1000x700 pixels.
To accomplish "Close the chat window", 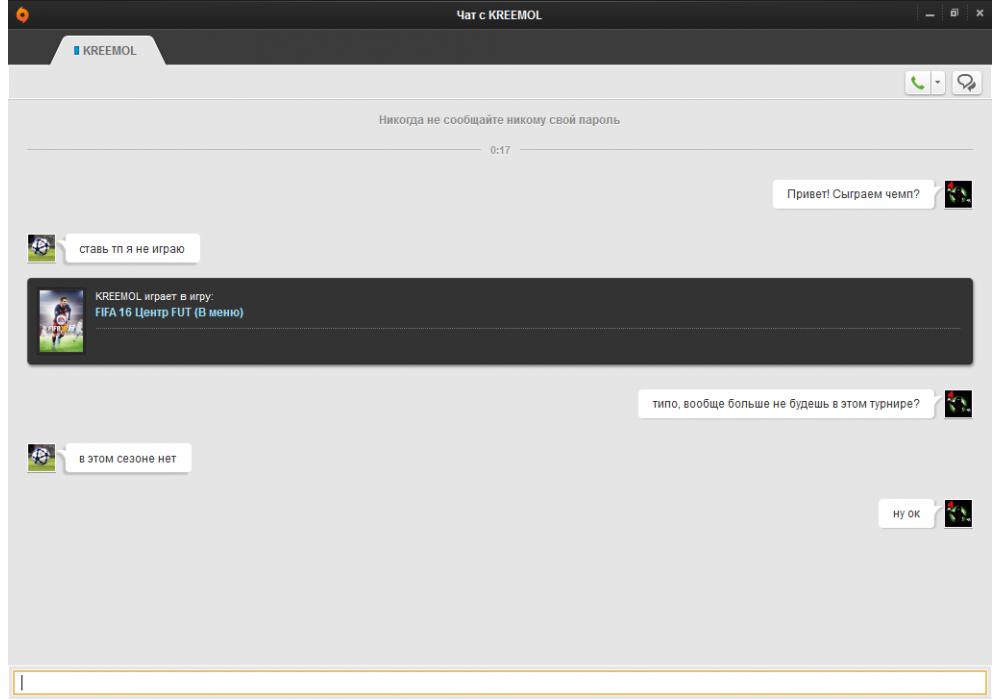I will point(980,13).
